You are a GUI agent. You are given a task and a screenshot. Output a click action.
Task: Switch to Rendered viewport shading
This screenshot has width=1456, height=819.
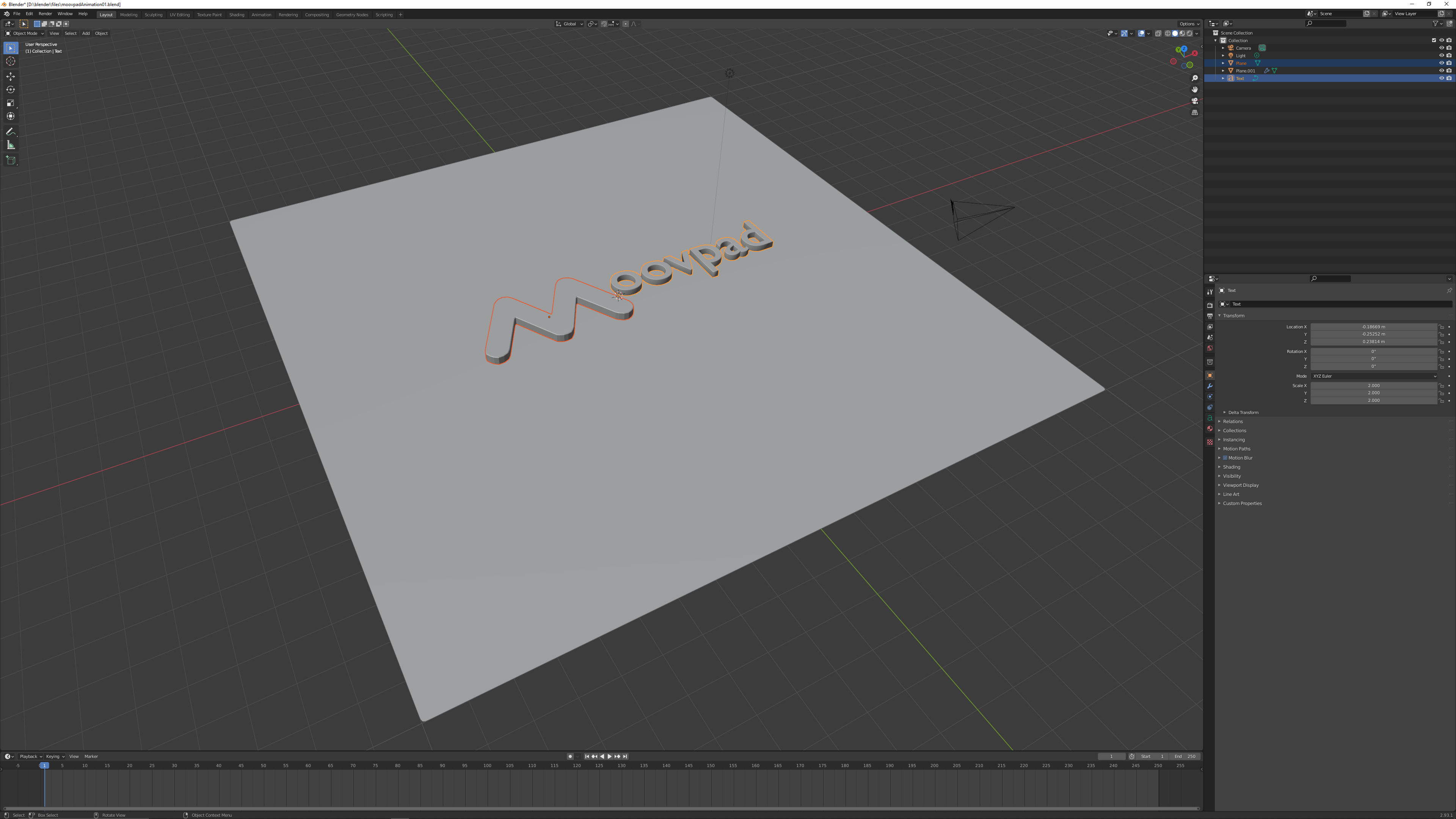1189,33
